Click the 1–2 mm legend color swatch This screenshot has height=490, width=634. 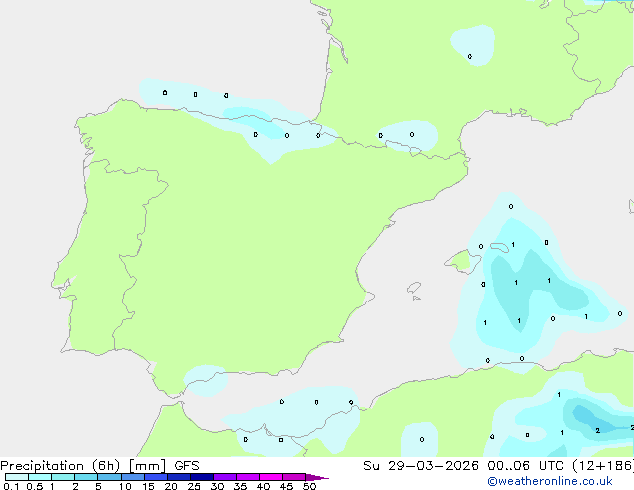click(x=63, y=477)
